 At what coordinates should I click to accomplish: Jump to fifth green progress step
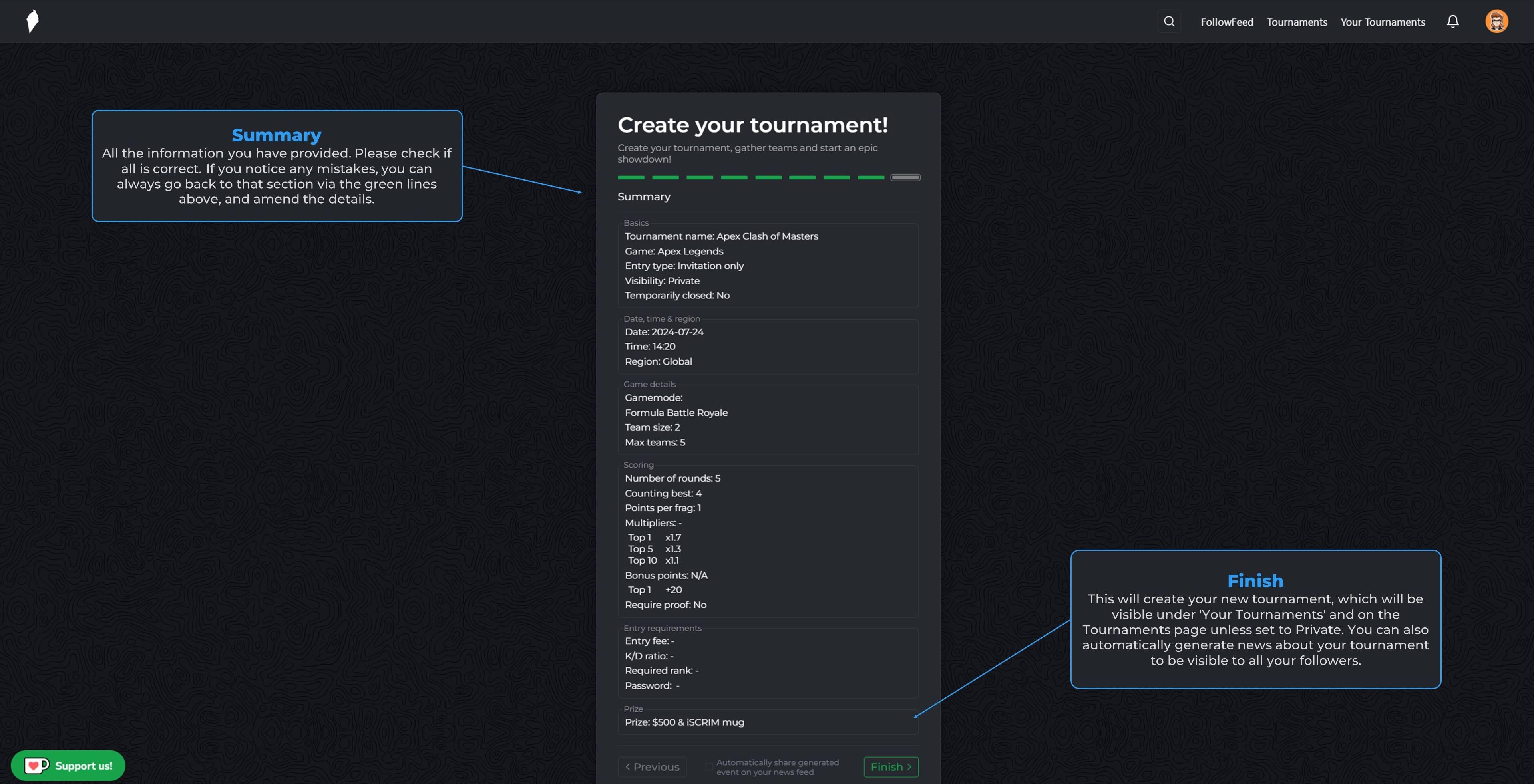click(768, 177)
